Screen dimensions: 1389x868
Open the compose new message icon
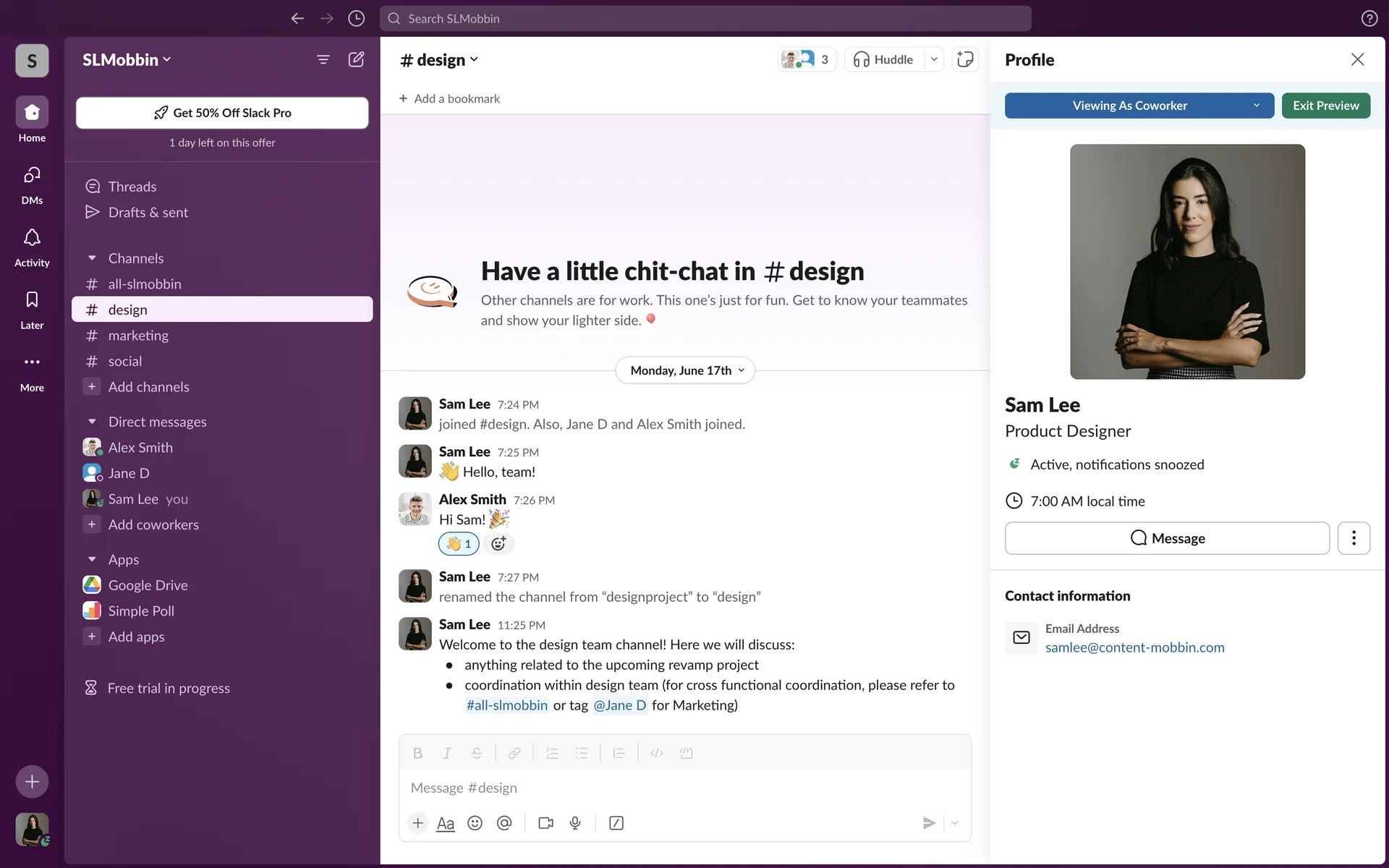coord(356,59)
